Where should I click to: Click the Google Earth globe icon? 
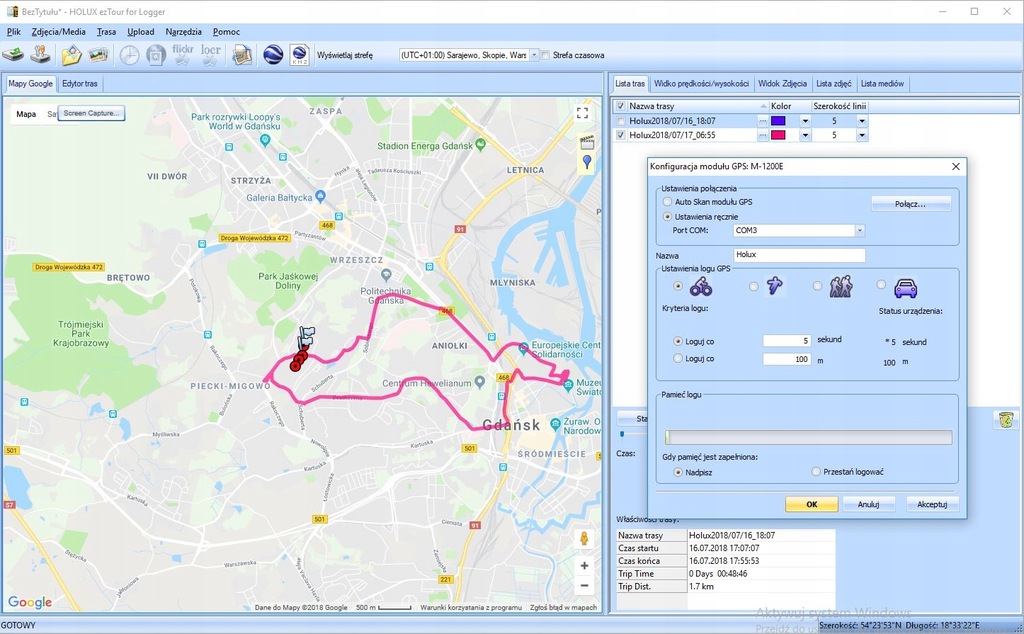pos(273,55)
